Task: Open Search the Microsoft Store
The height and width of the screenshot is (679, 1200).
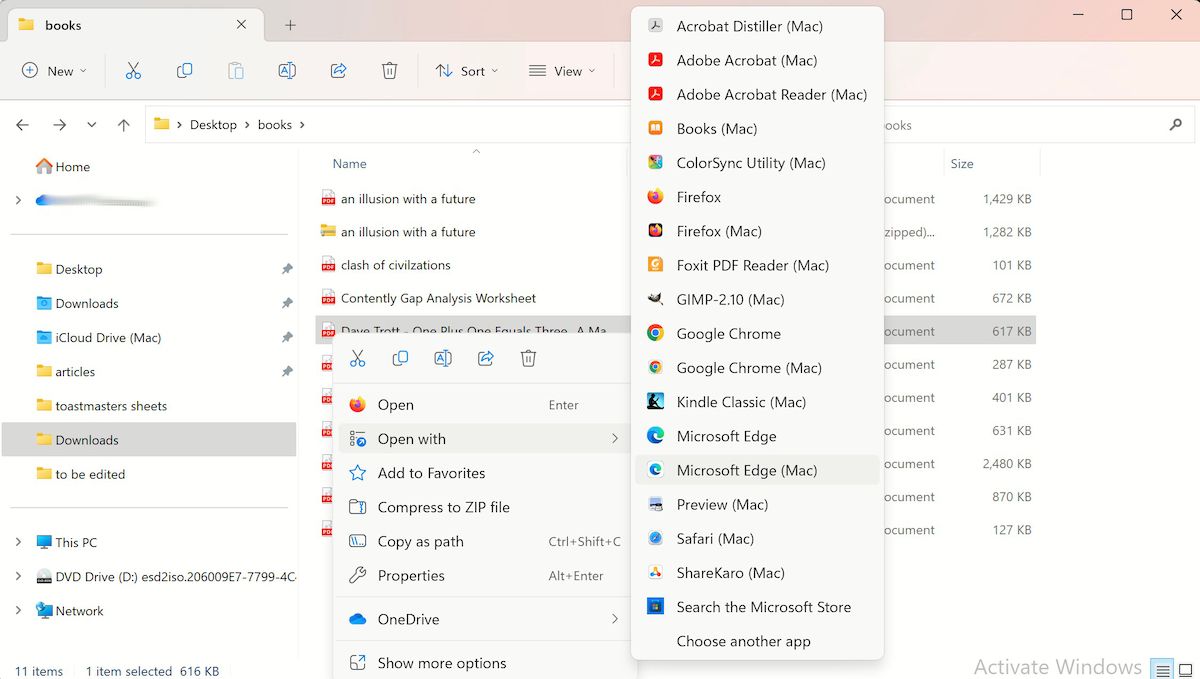Action: click(x=762, y=606)
